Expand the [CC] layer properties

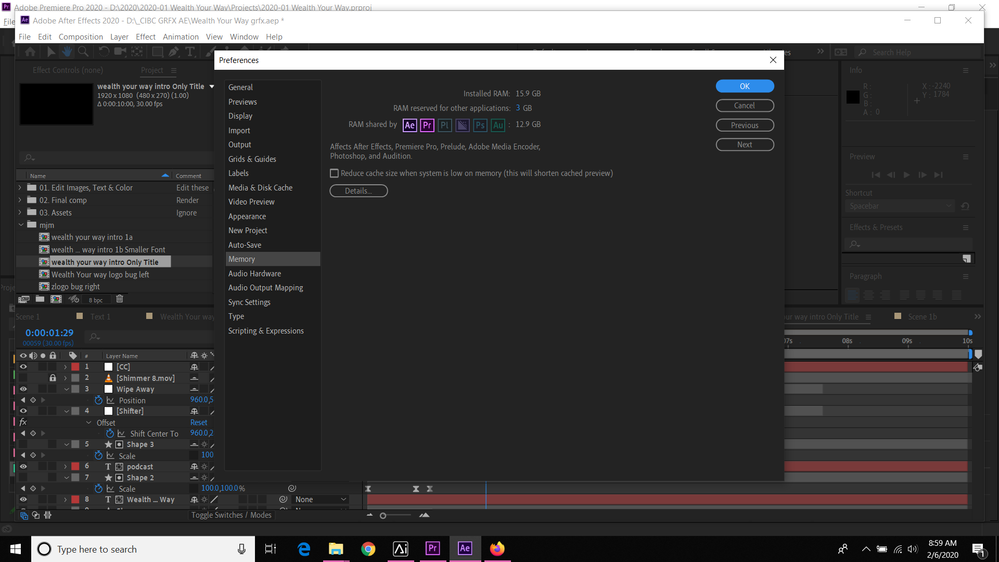(65, 367)
